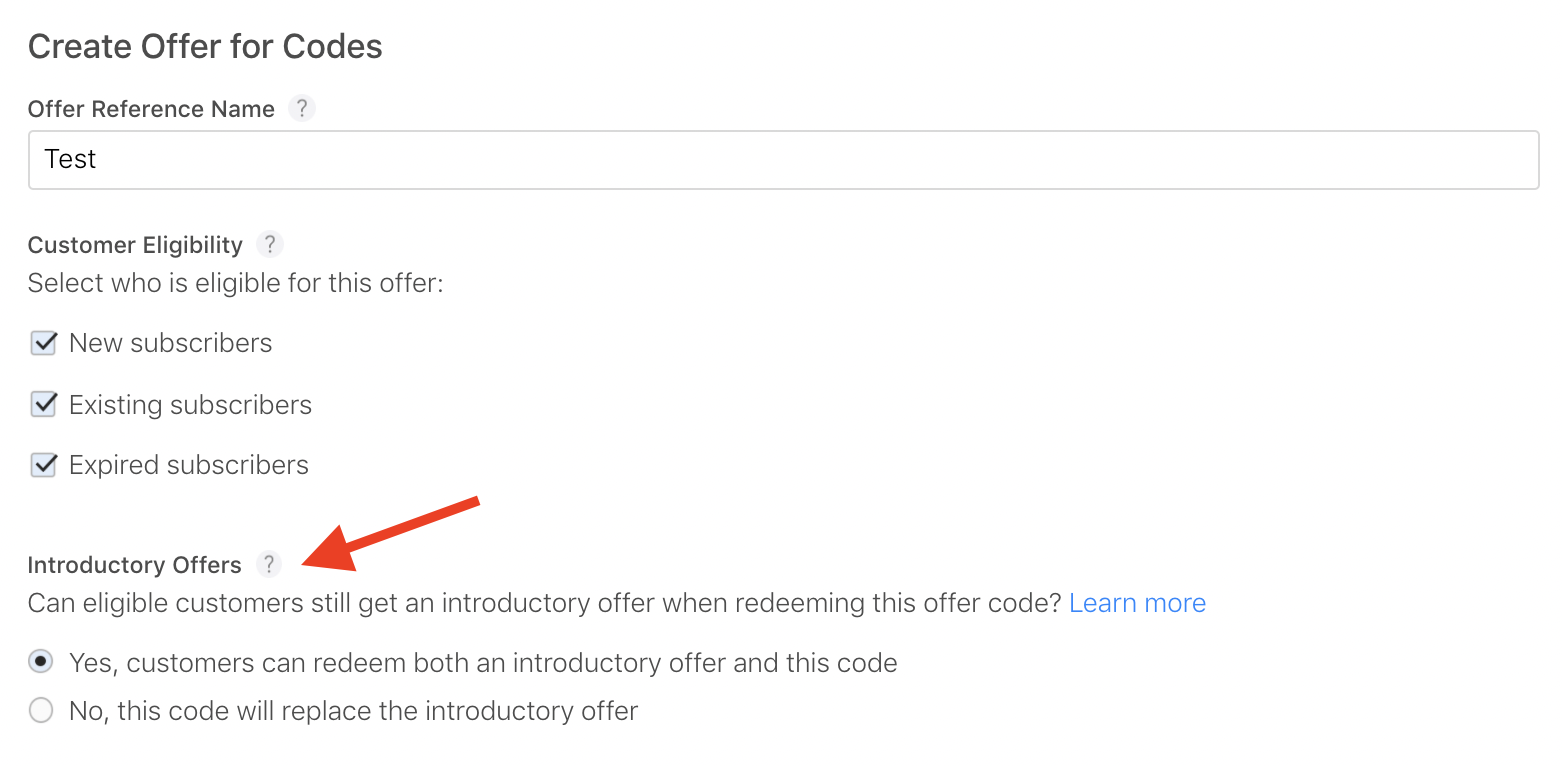Click the Existing subscribers label text

pyautogui.click(x=190, y=405)
